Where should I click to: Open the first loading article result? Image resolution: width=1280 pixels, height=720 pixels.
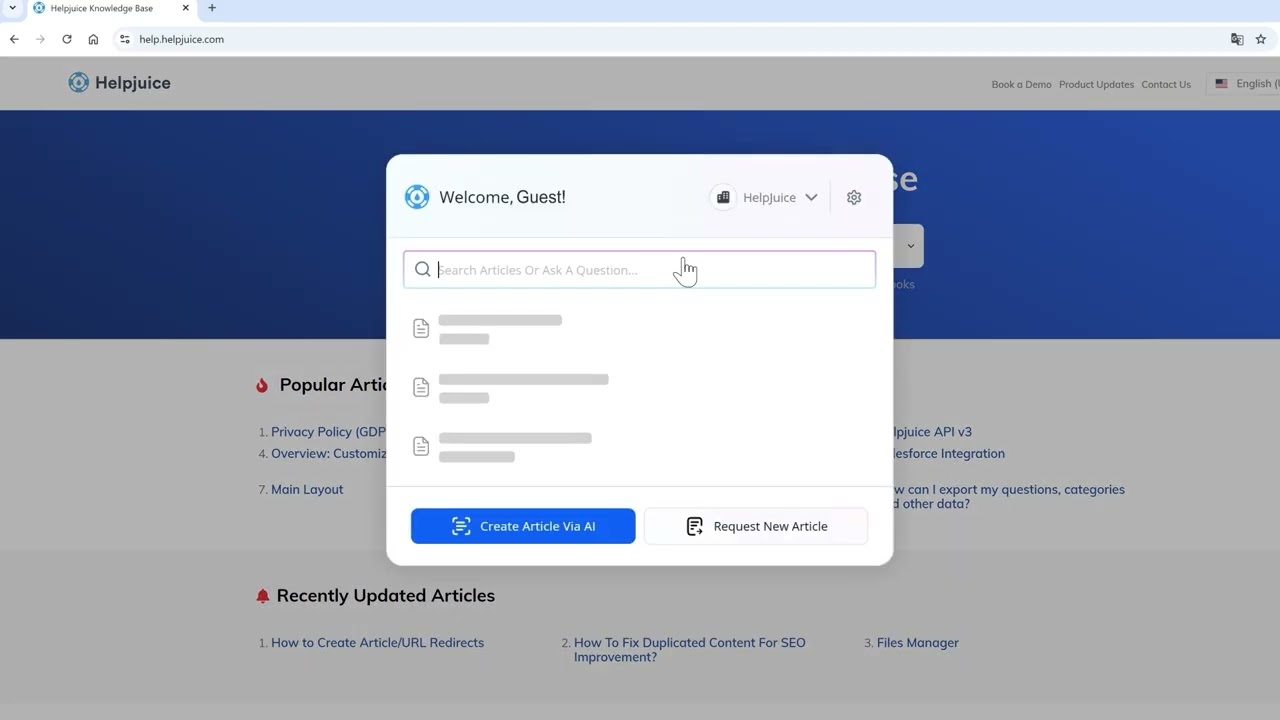pos(639,329)
